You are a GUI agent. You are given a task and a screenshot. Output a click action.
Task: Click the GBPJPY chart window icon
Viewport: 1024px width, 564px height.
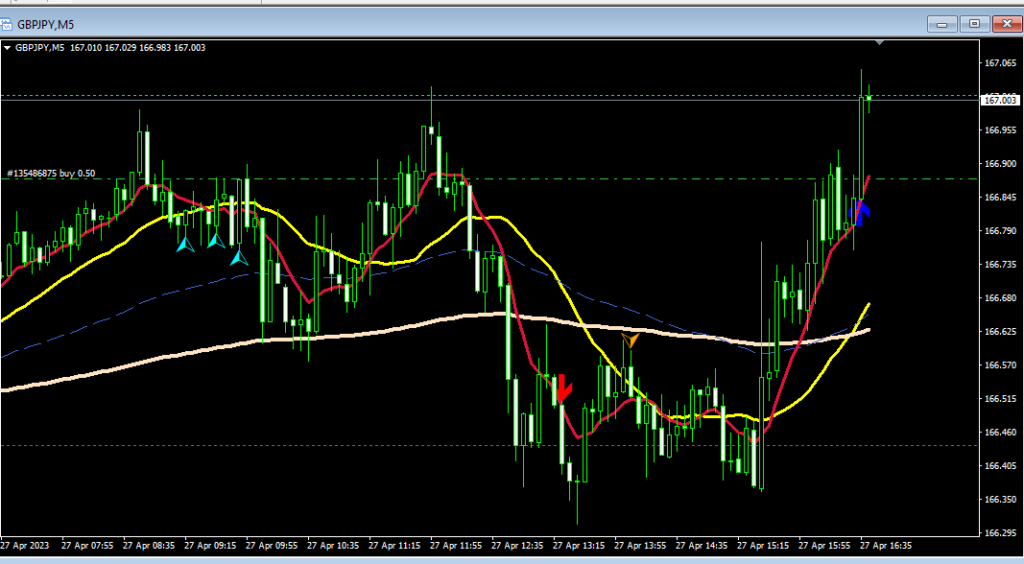[8, 22]
